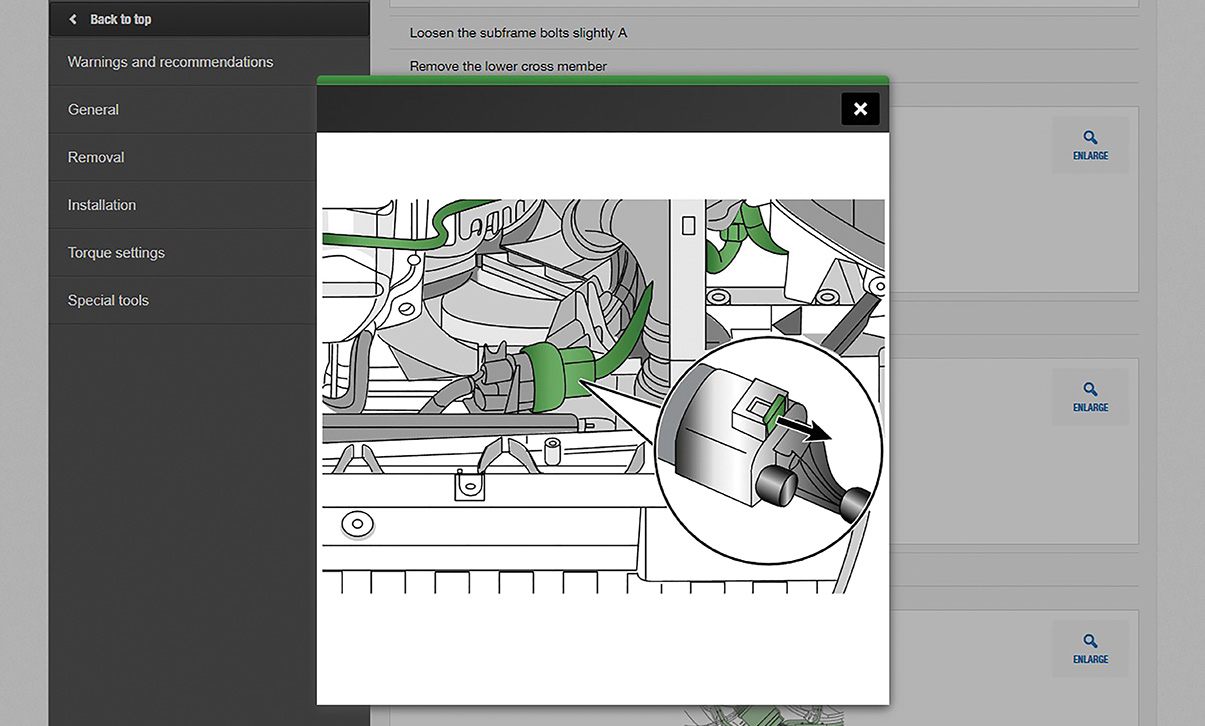Image resolution: width=1205 pixels, height=726 pixels.
Task: Click the topmost Enlarge magnifier icon
Action: [1090, 138]
